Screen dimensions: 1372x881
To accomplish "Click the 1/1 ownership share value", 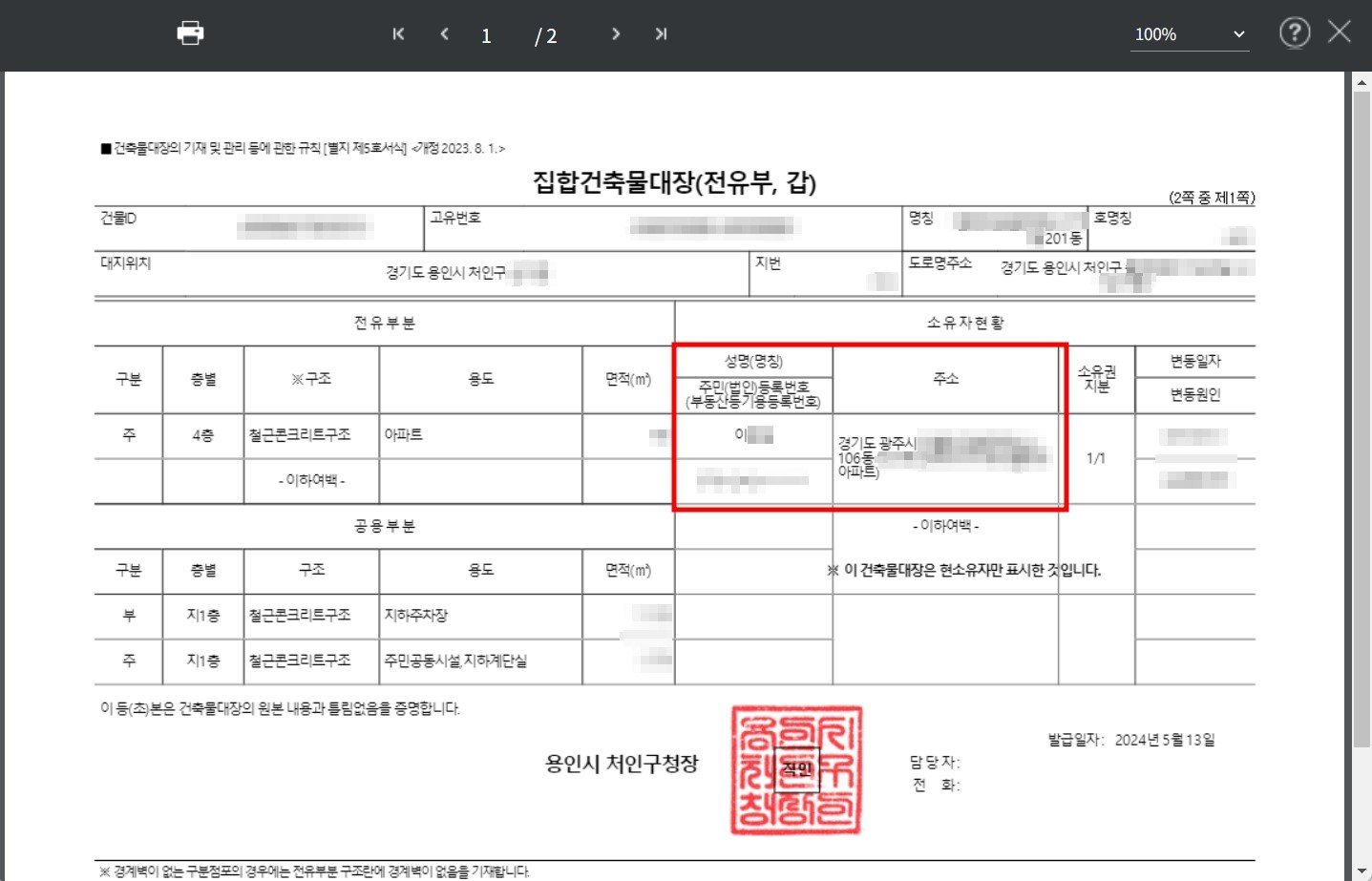I will click(x=1096, y=458).
